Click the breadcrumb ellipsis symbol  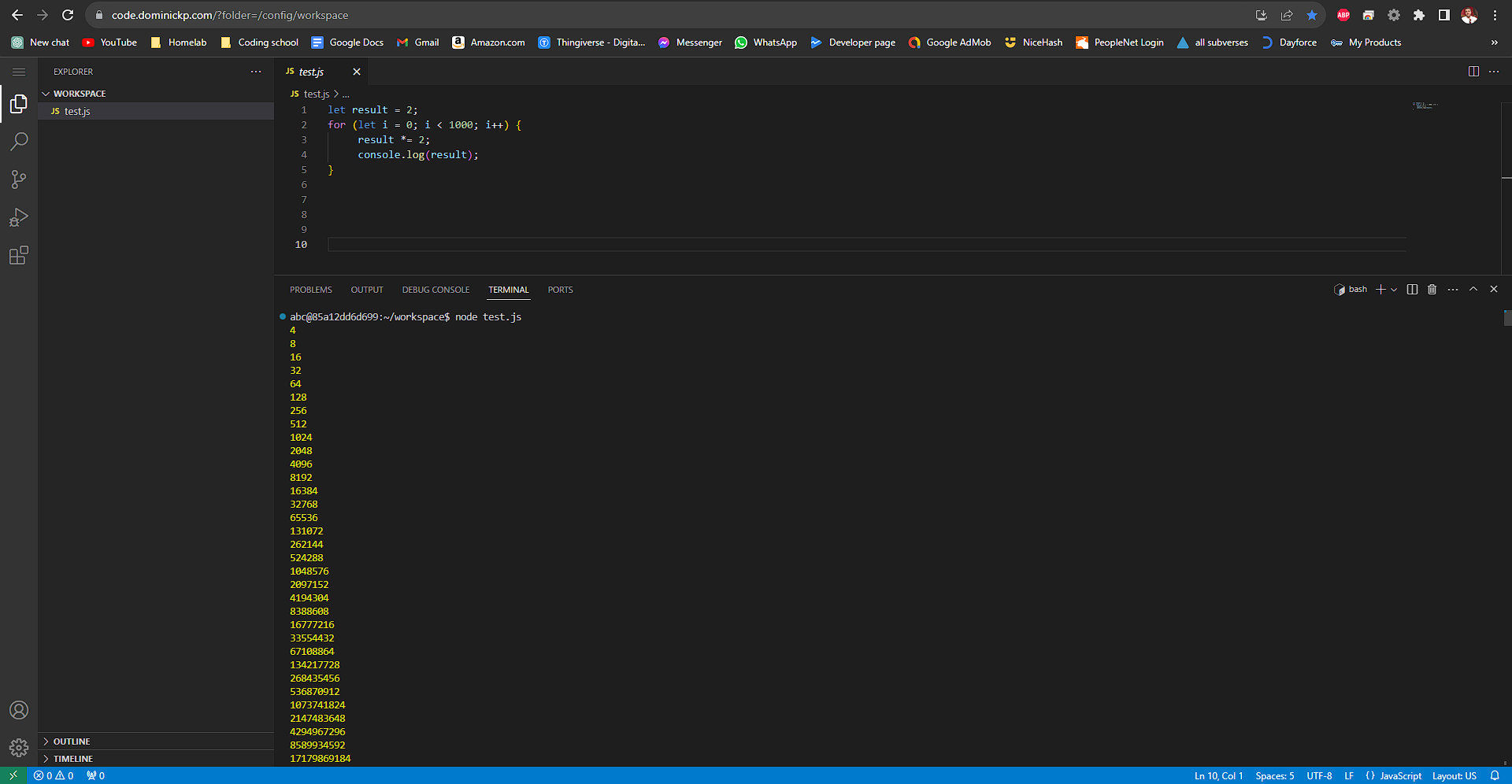[346, 94]
